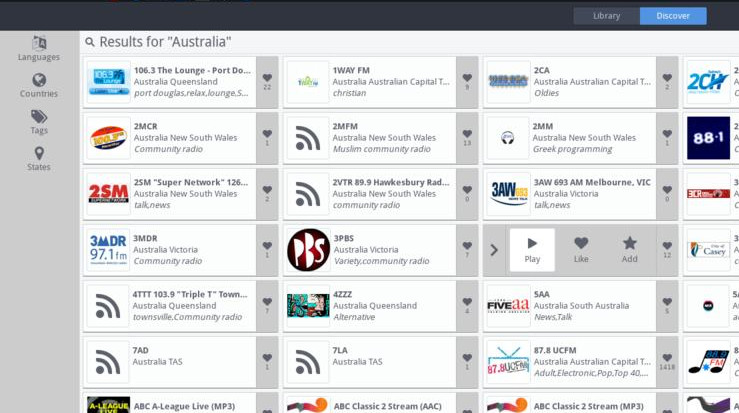
Task: Select 3AW 693 AM Melbourne, VIC title
Action: click(592, 182)
